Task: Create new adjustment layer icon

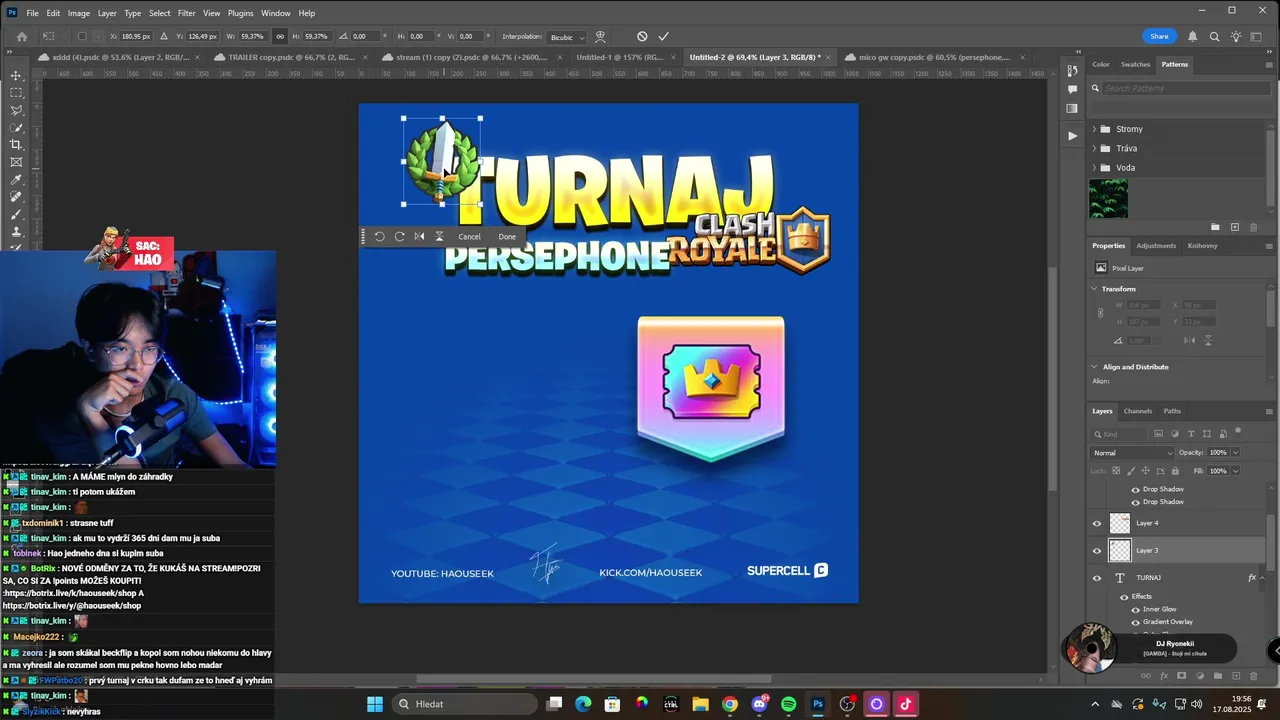Action: coord(1199,676)
